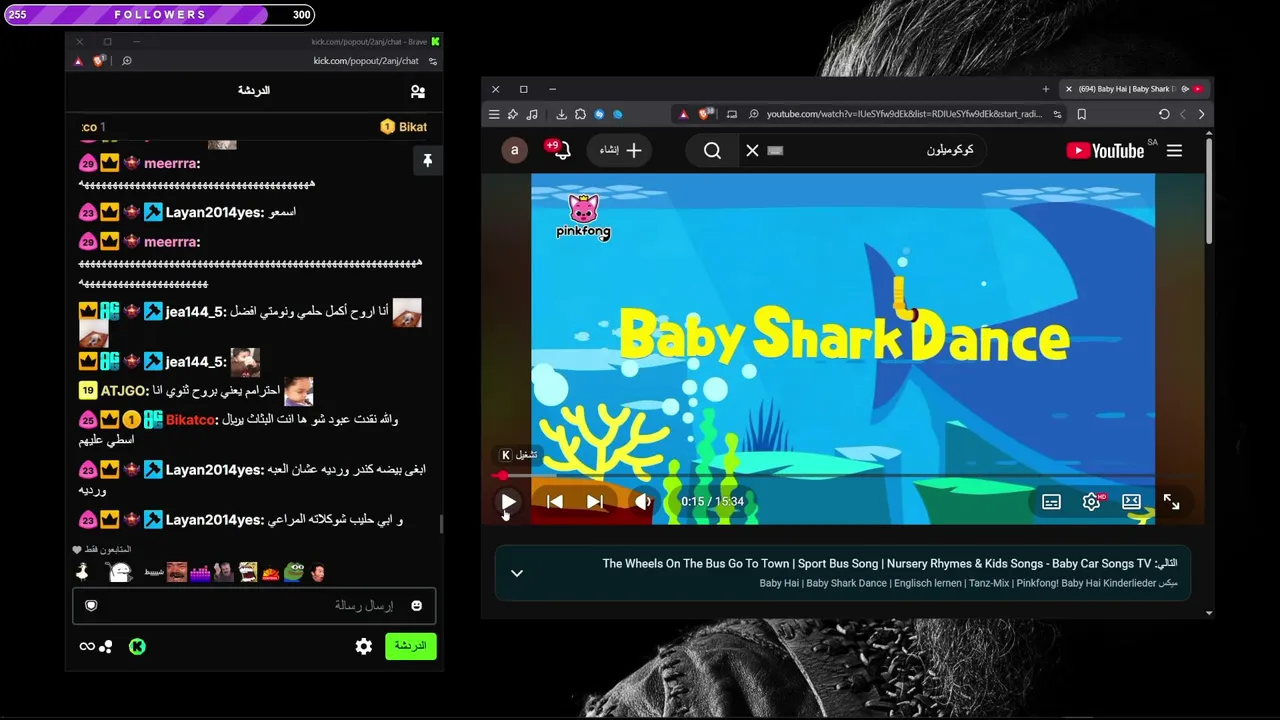
Task: Open Kick chat settings gear
Action: click(364, 646)
